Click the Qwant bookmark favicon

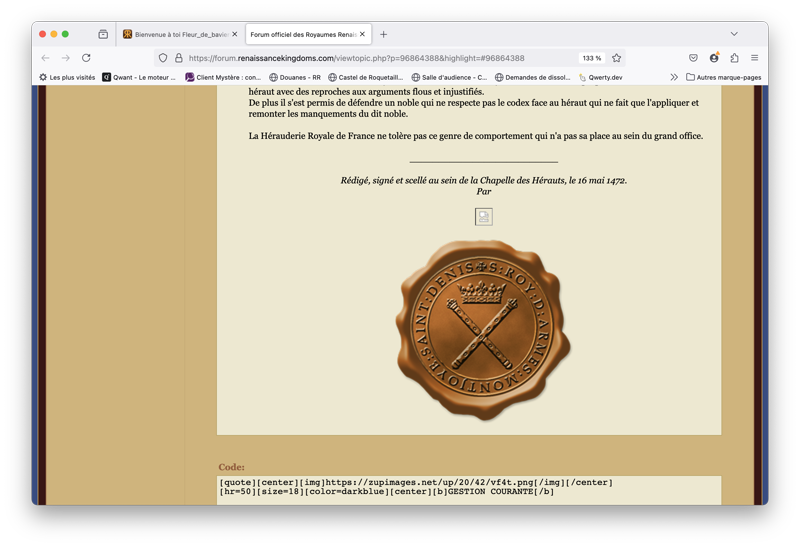(106, 77)
